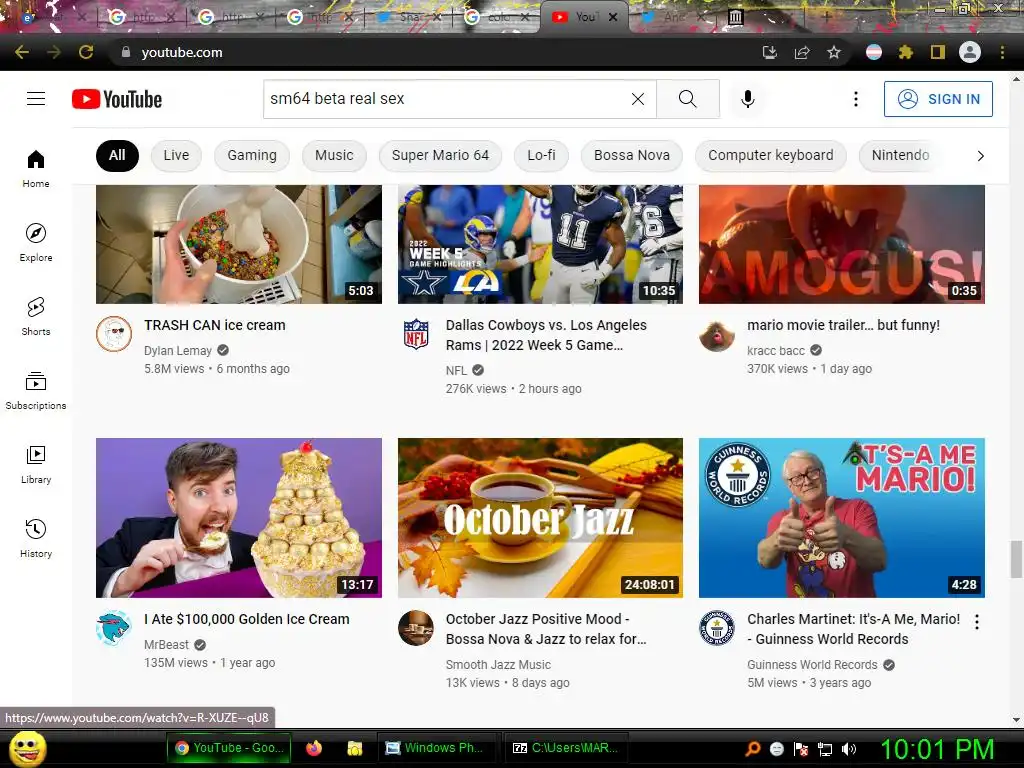
Task: Click the magnifier search button
Action: pos(688,99)
